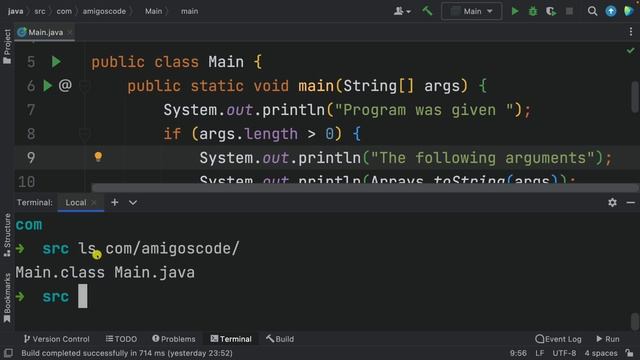The height and width of the screenshot is (360, 640).
Task: Click the @ annotation gutter icon on line 6
Action: (65, 85)
